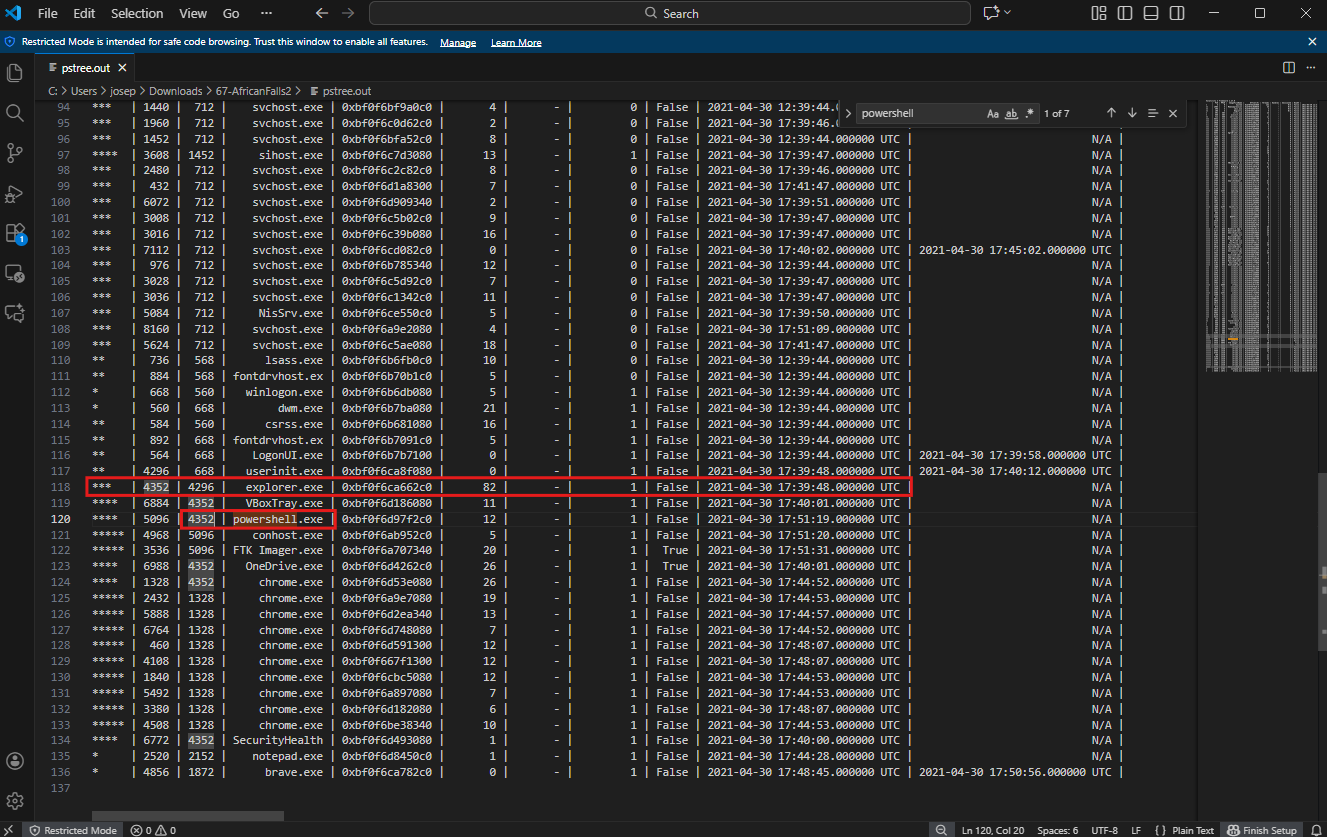Open Run and Debug view
The width and height of the screenshot is (1327, 837).
(x=15, y=193)
